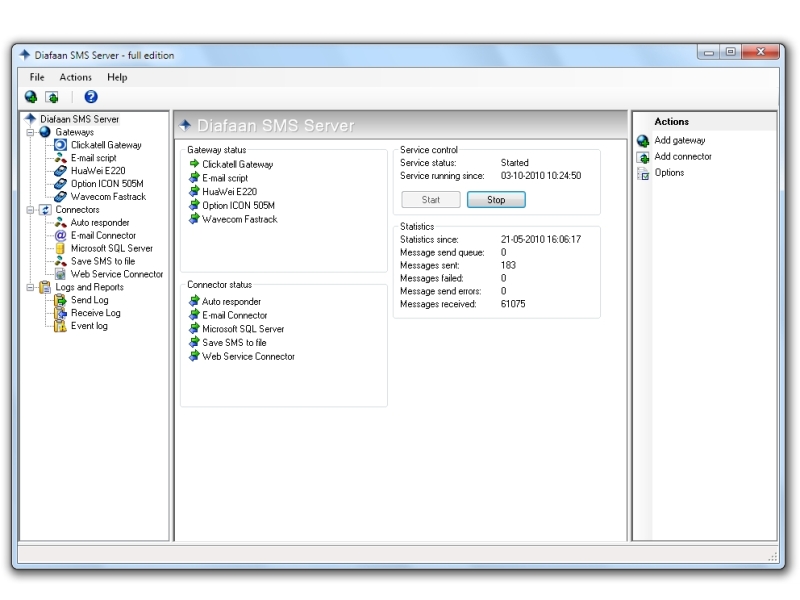Viewport: 800px width, 600px height.
Task: Select Clickatell Gateway tree label
Action: click(x=106, y=145)
